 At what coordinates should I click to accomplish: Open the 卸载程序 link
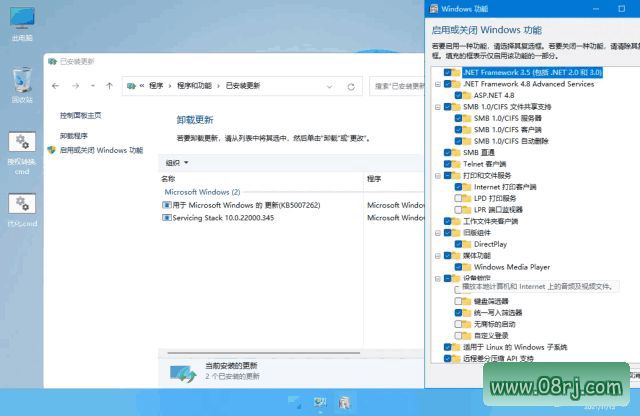click(x=74, y=136)
